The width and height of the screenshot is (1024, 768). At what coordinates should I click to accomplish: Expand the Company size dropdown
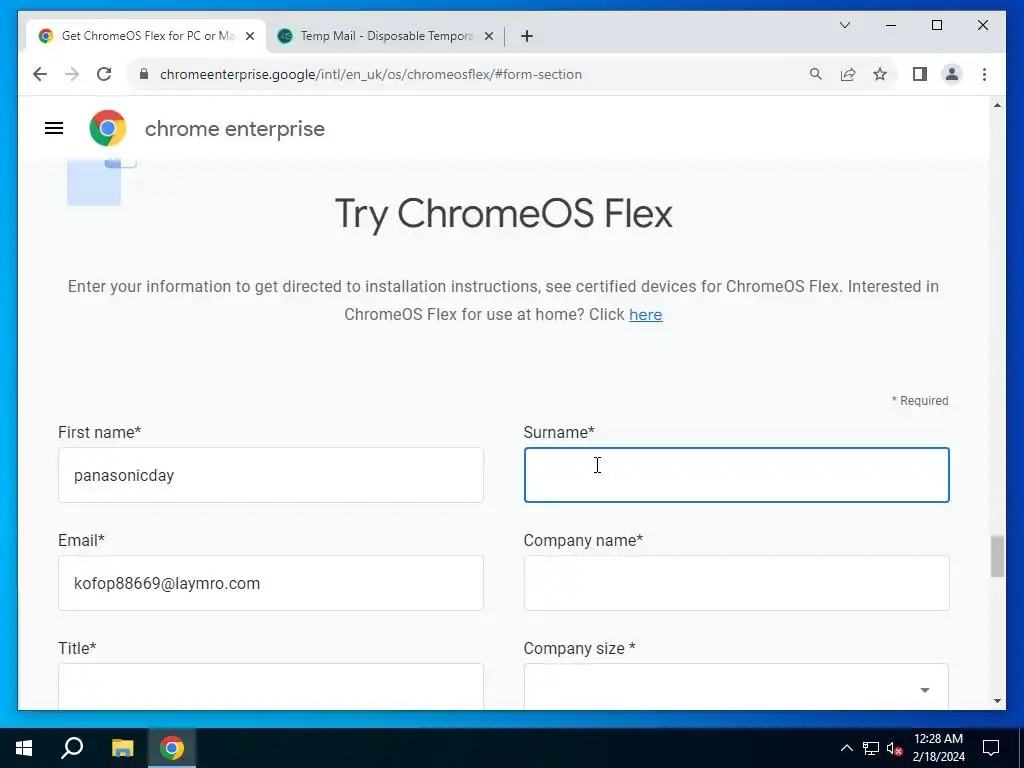(x=736, y=686)
